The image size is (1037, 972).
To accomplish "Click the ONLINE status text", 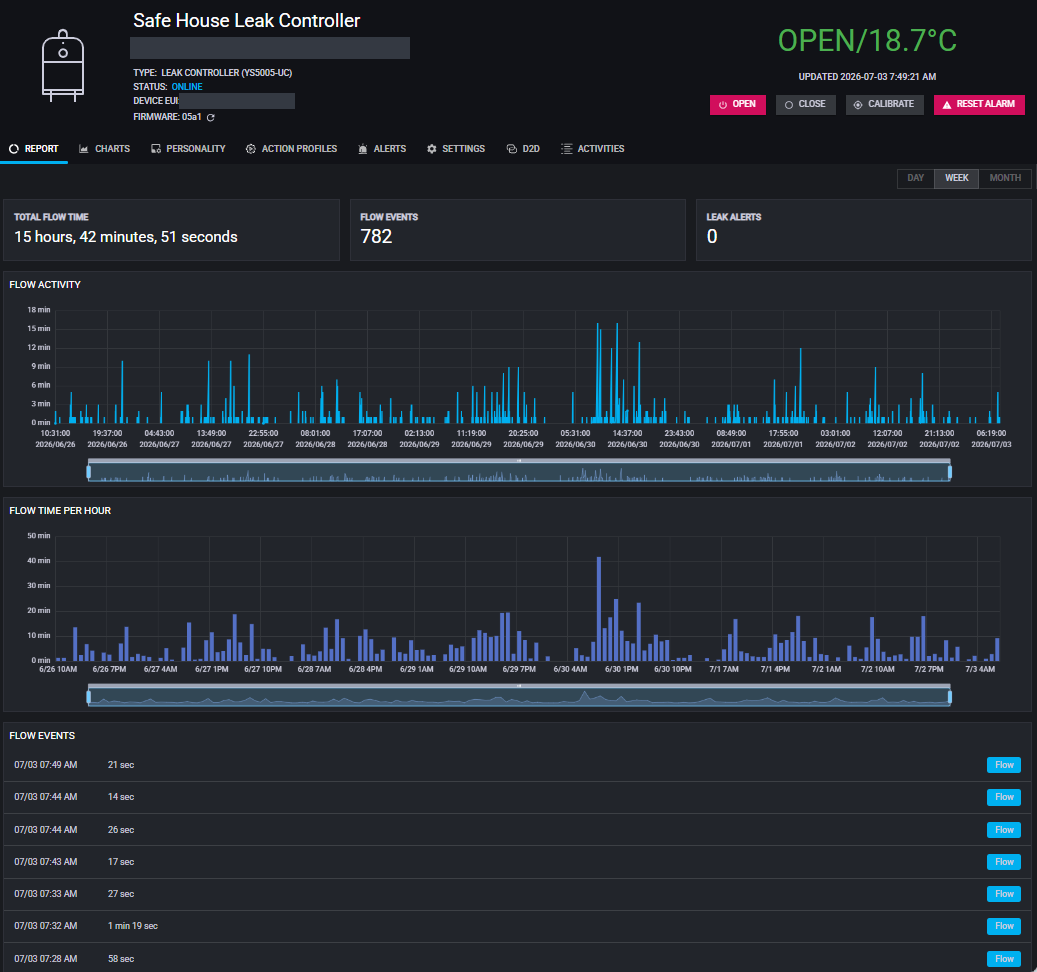I will click(187, 87).
